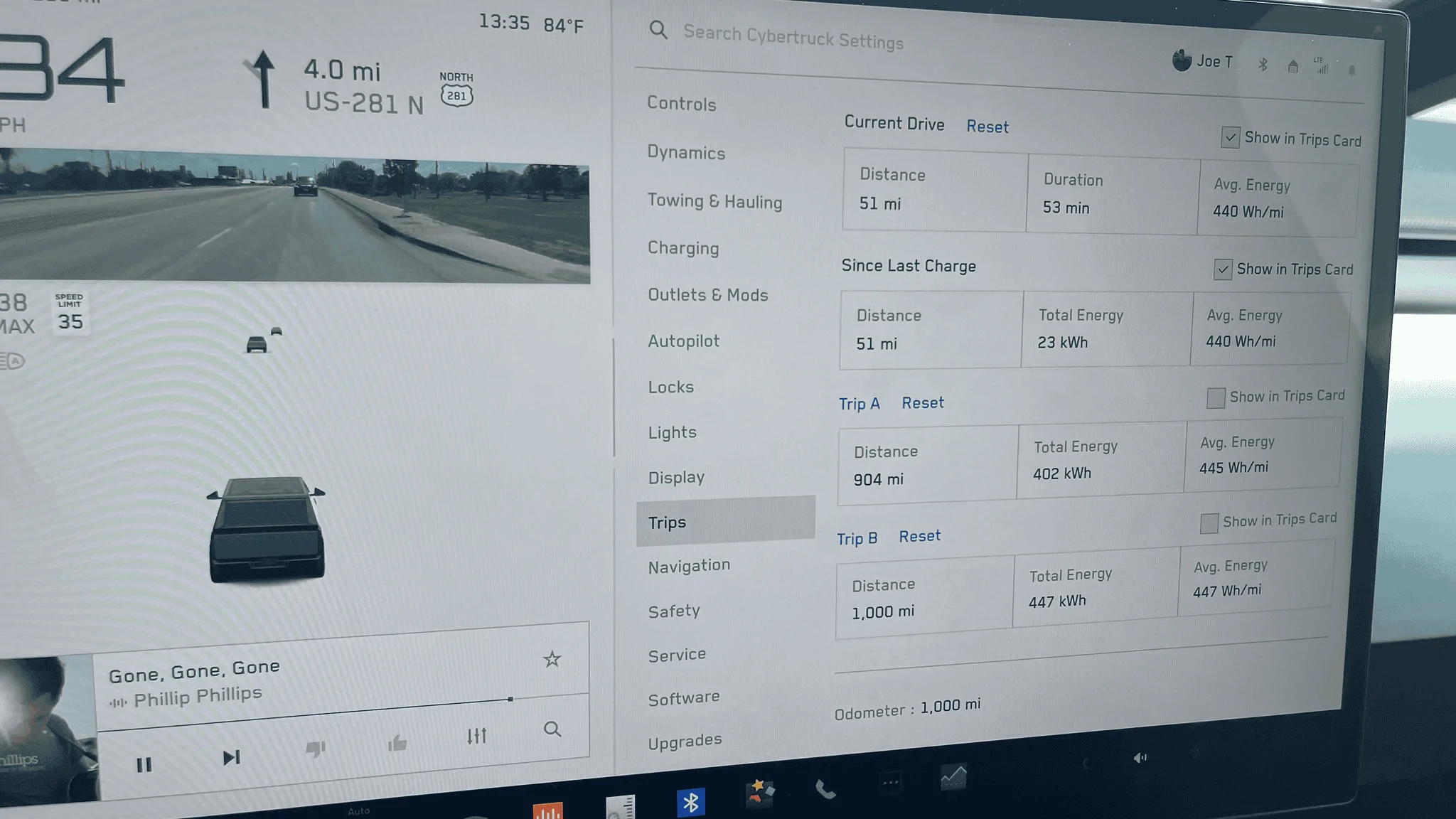Launch the orange music app in dock
The width and height of the screenshot is (1456, 819).
point(547,810)
